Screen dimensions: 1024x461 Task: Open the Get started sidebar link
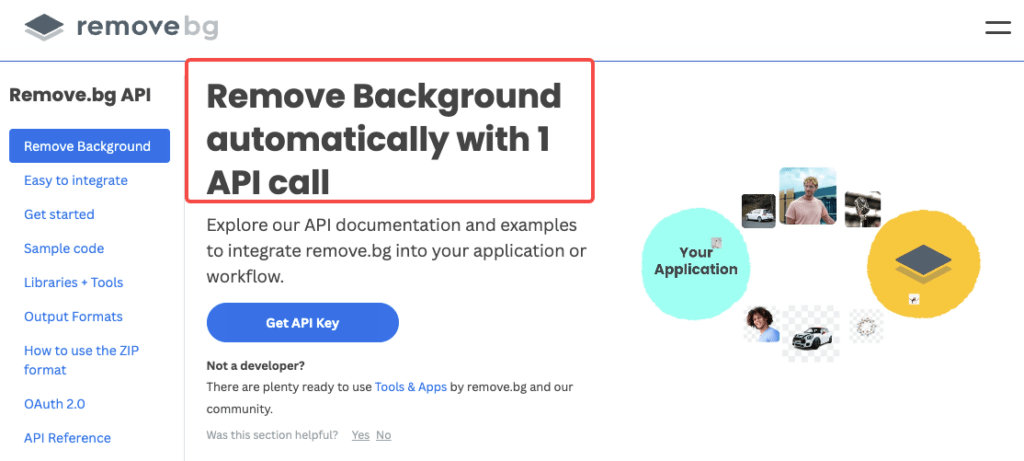coord(59,214)
